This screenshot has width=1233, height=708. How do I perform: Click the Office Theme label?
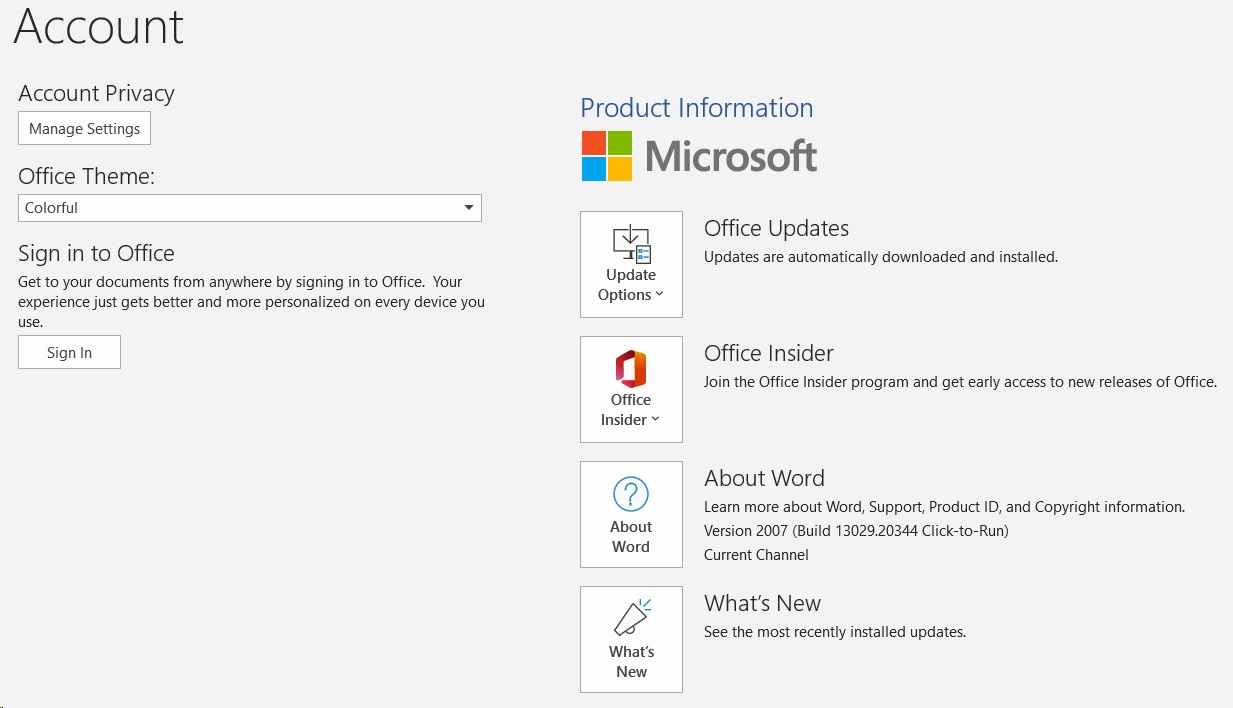(x=86, y=176)
